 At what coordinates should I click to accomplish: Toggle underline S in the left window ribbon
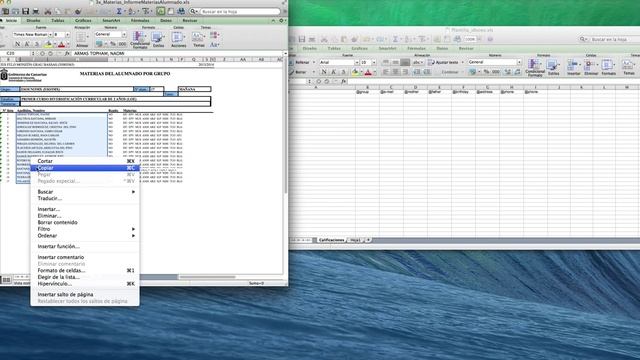(37, 44)
